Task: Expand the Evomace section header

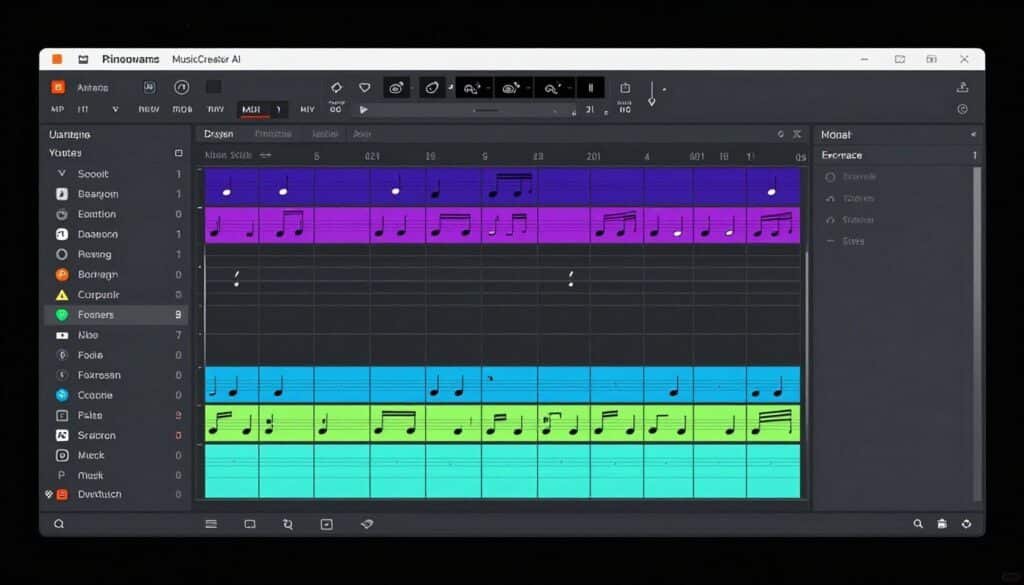Action: (x=899, y=155)
